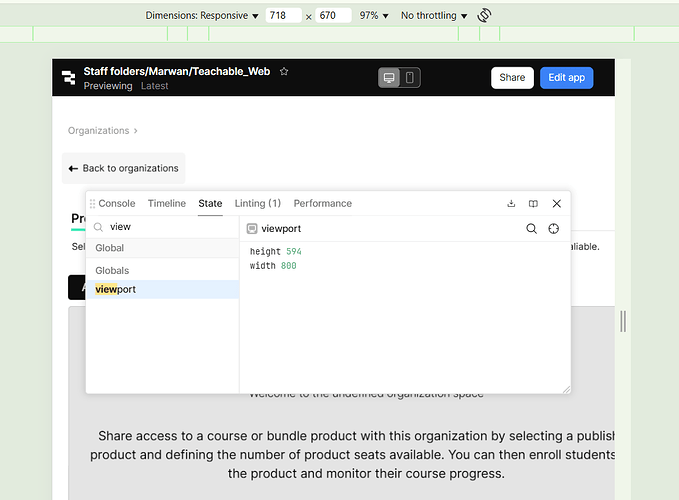Open the Dimensions: Responsive dropdown
Viewport: 679px width, 500px height.
[202, 16]
